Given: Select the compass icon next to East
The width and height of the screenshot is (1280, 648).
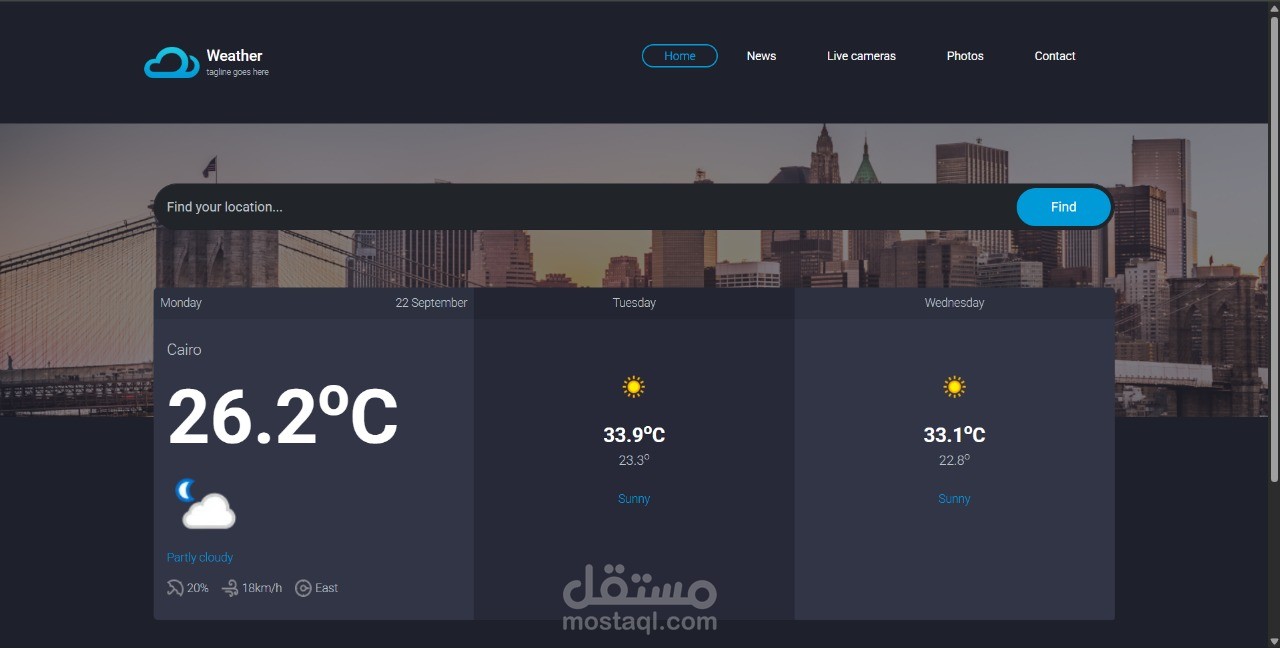Looking at the screenshot, I should [303, 588].
